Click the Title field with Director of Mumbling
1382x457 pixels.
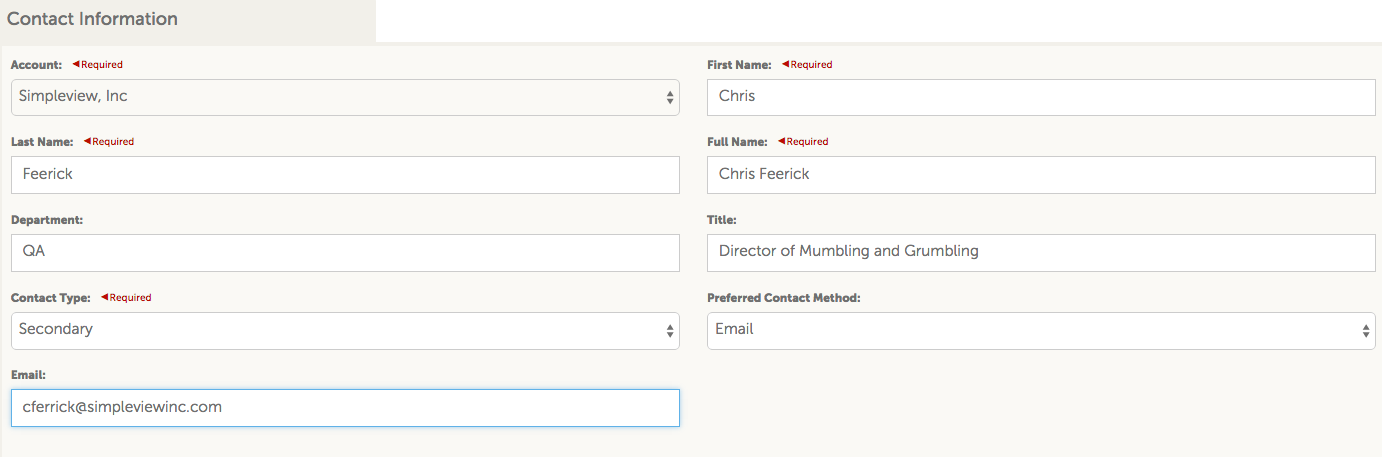tap(1041, 253)
